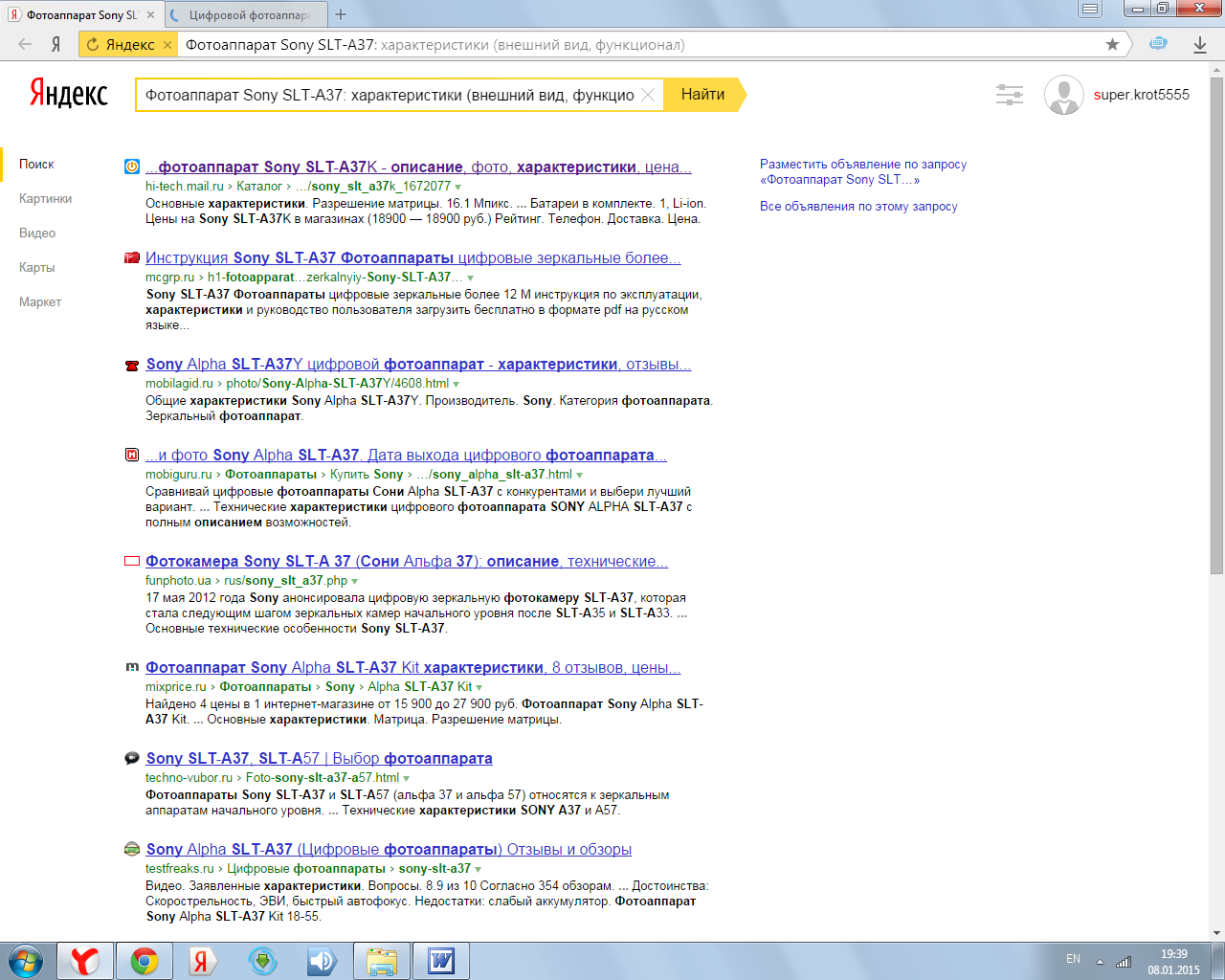Click the sync icon in browser toolbar
1225x980 pixels.
click(1158, 44)
